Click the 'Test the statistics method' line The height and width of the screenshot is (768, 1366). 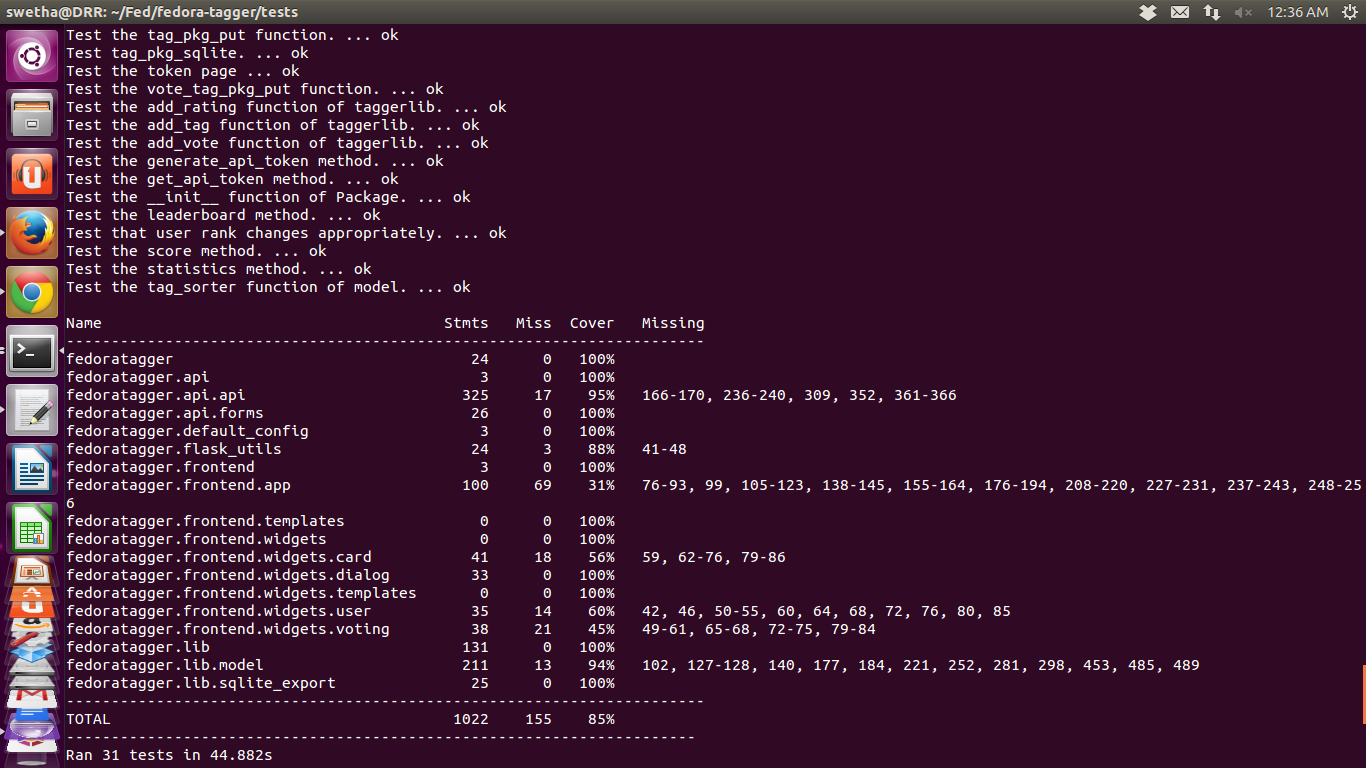(219, 269)
